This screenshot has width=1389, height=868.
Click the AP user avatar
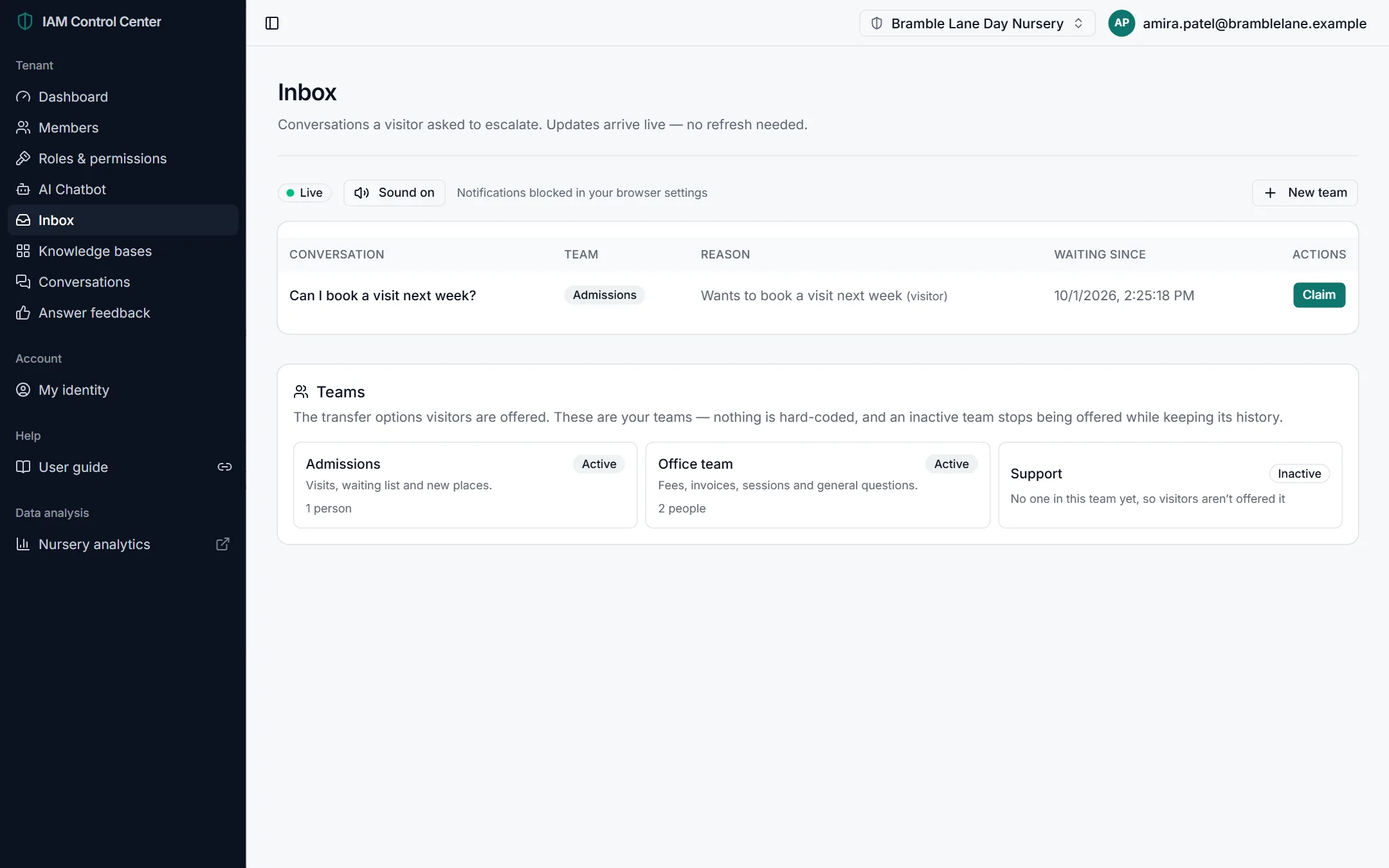[x=1121, y=23]
